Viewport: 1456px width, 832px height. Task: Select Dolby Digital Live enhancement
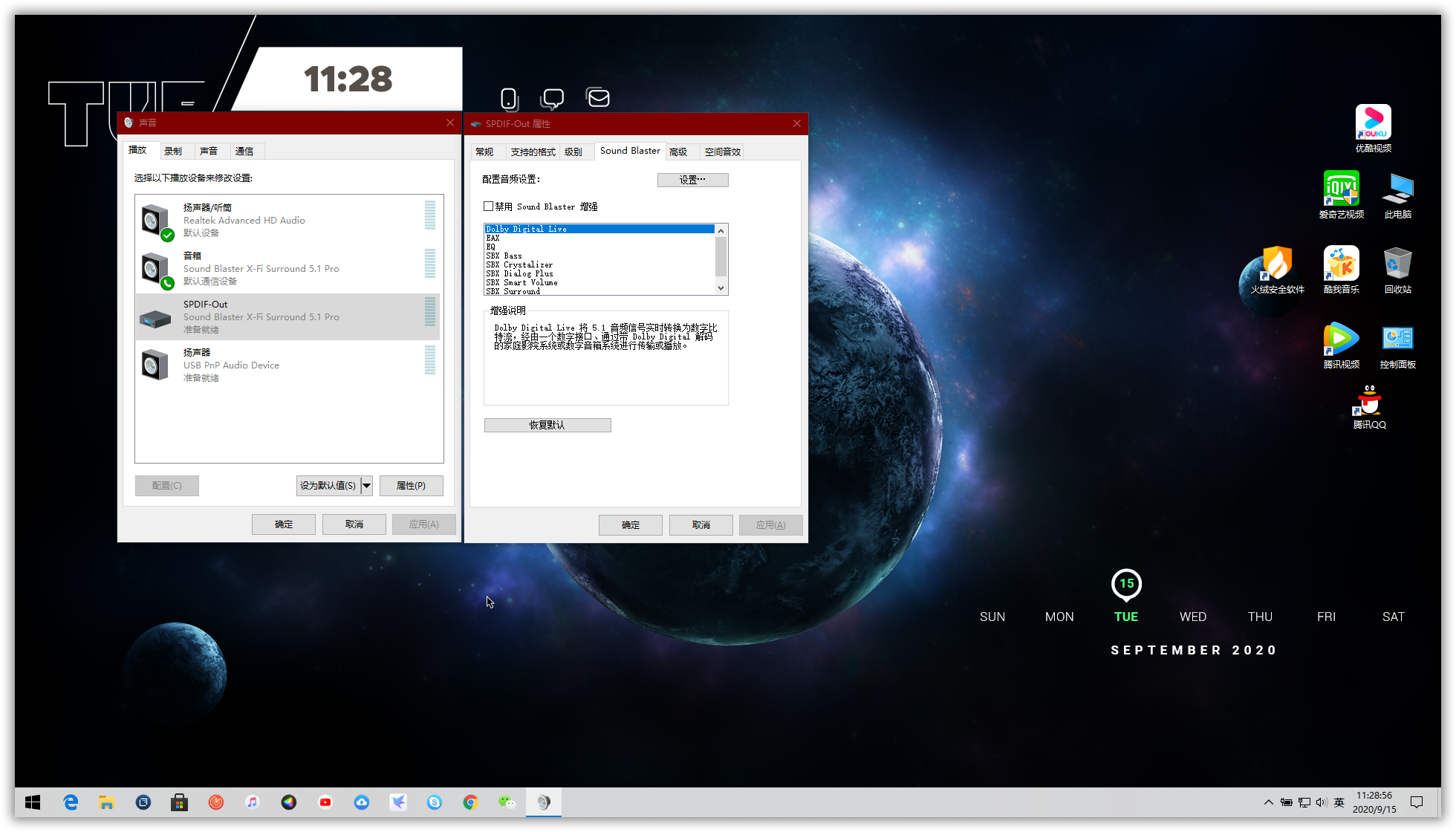pos(599,229)
